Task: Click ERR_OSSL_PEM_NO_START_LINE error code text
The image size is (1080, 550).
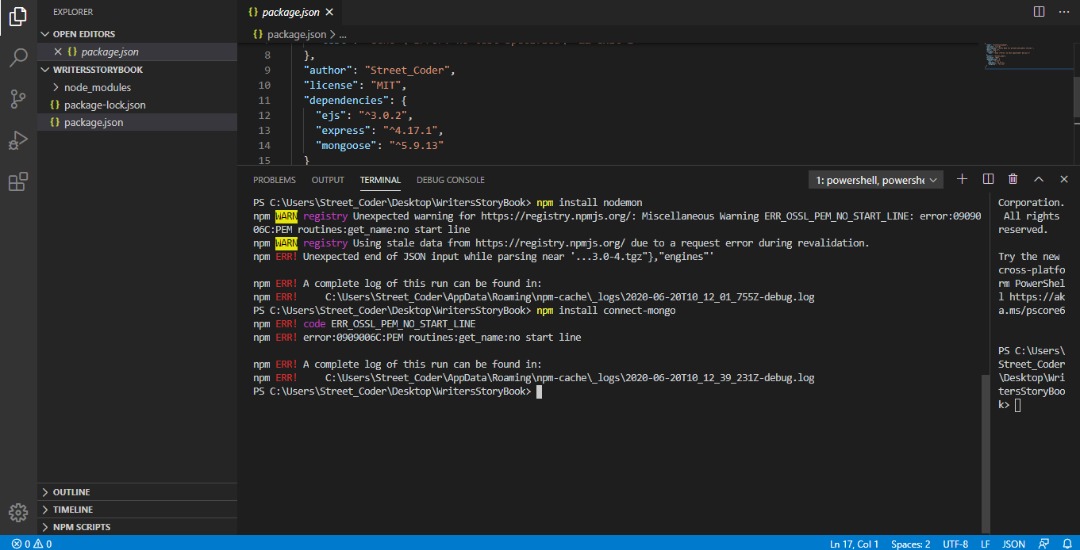Action: [403, 324]
